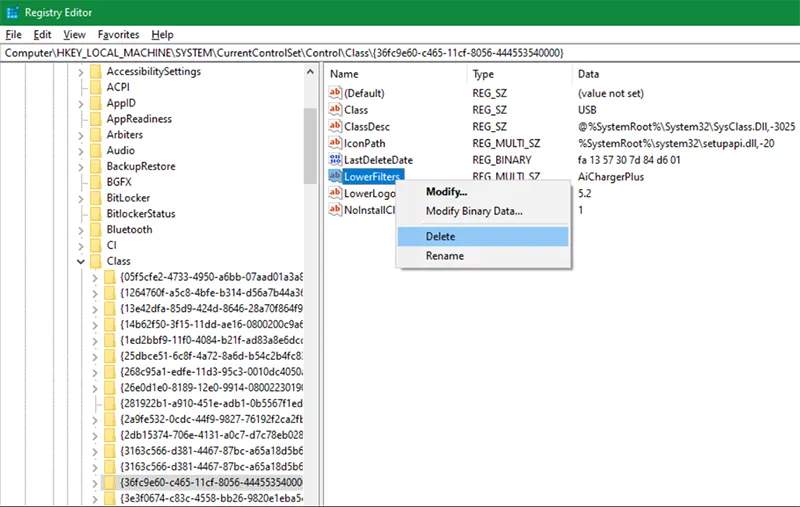The image size is (800, 507).
Task: Sort values by the Type column header
Action: click(x=484, y=74)
